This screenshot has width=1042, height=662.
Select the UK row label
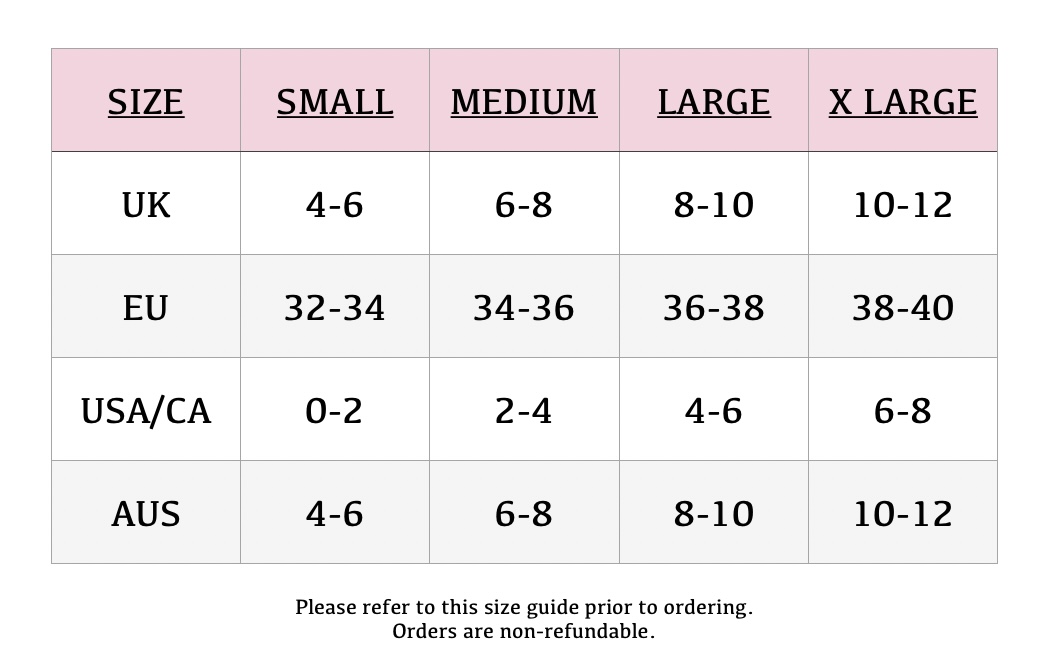[146, 205]
